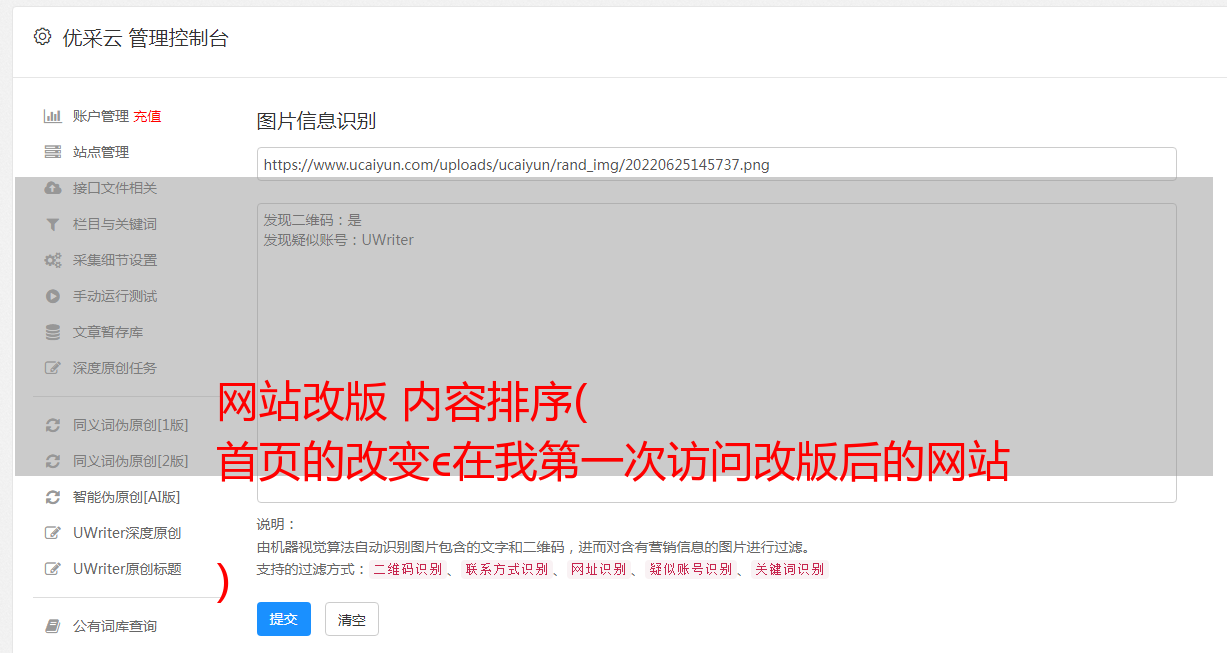The width and height of the screenshot is (1227, 653).
Task: Open UWriter原创标题 page
Action: [127, 569]
